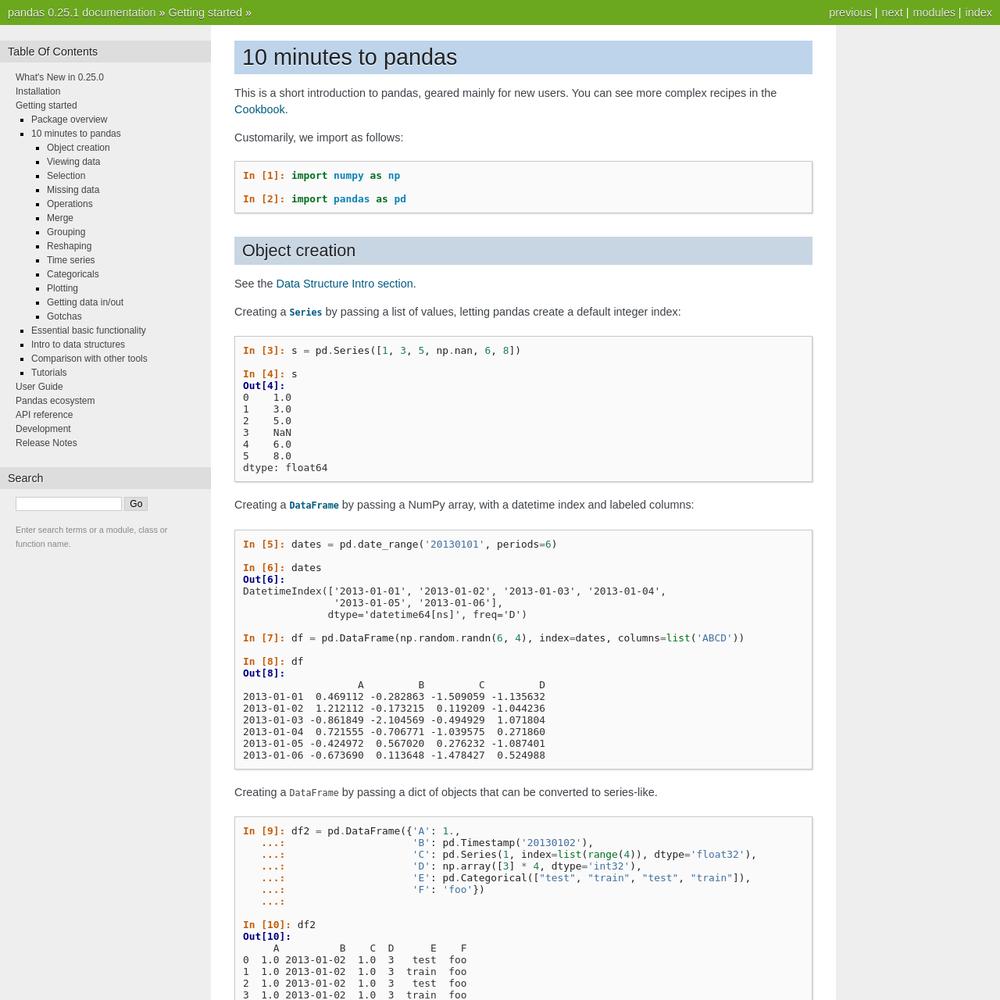Click the Search sidebar heading

click(x=26, y=478)
